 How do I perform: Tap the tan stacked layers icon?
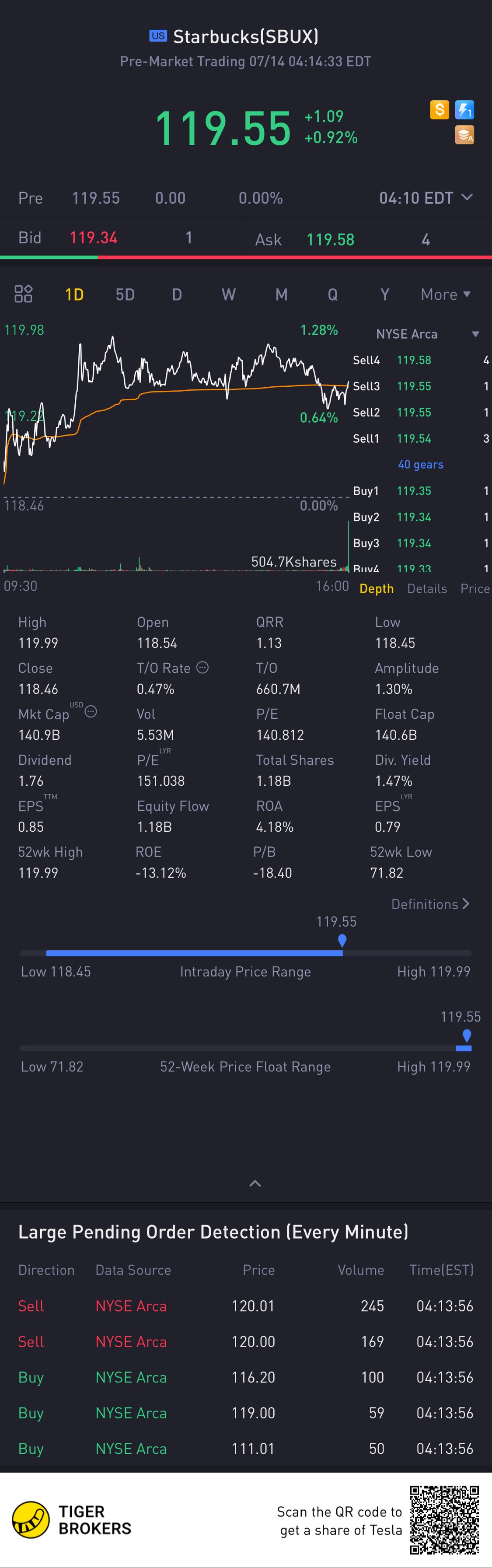[x=464, y=135]
